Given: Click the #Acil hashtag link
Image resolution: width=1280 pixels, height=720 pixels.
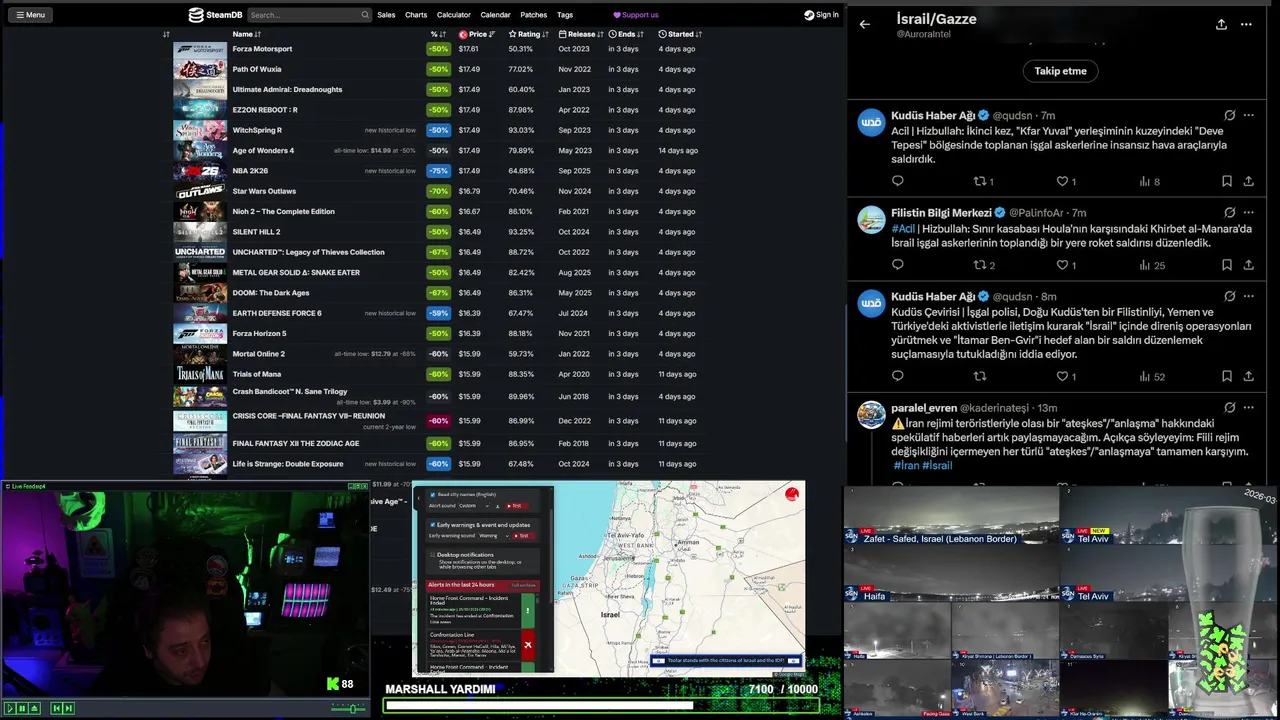Looking at the screenshot, I should 903,229.
